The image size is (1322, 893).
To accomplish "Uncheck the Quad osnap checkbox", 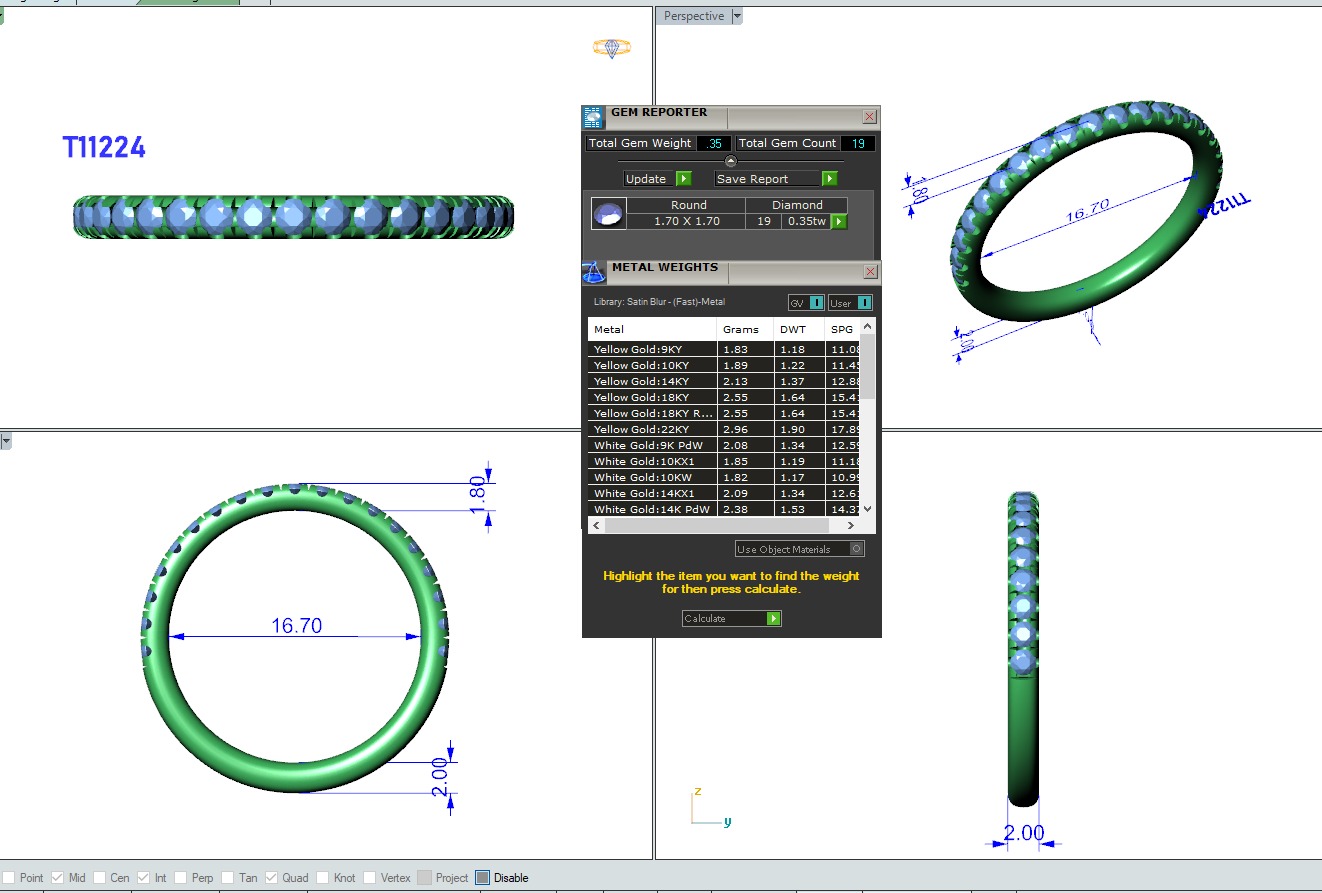I will tap(271, 878).
